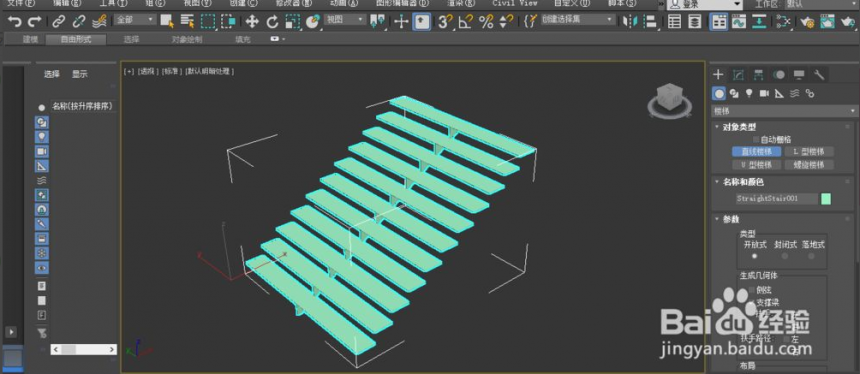Toggle the Spinner Snap icon
This screenshot has height=374, width=860.
coord(506,21)
